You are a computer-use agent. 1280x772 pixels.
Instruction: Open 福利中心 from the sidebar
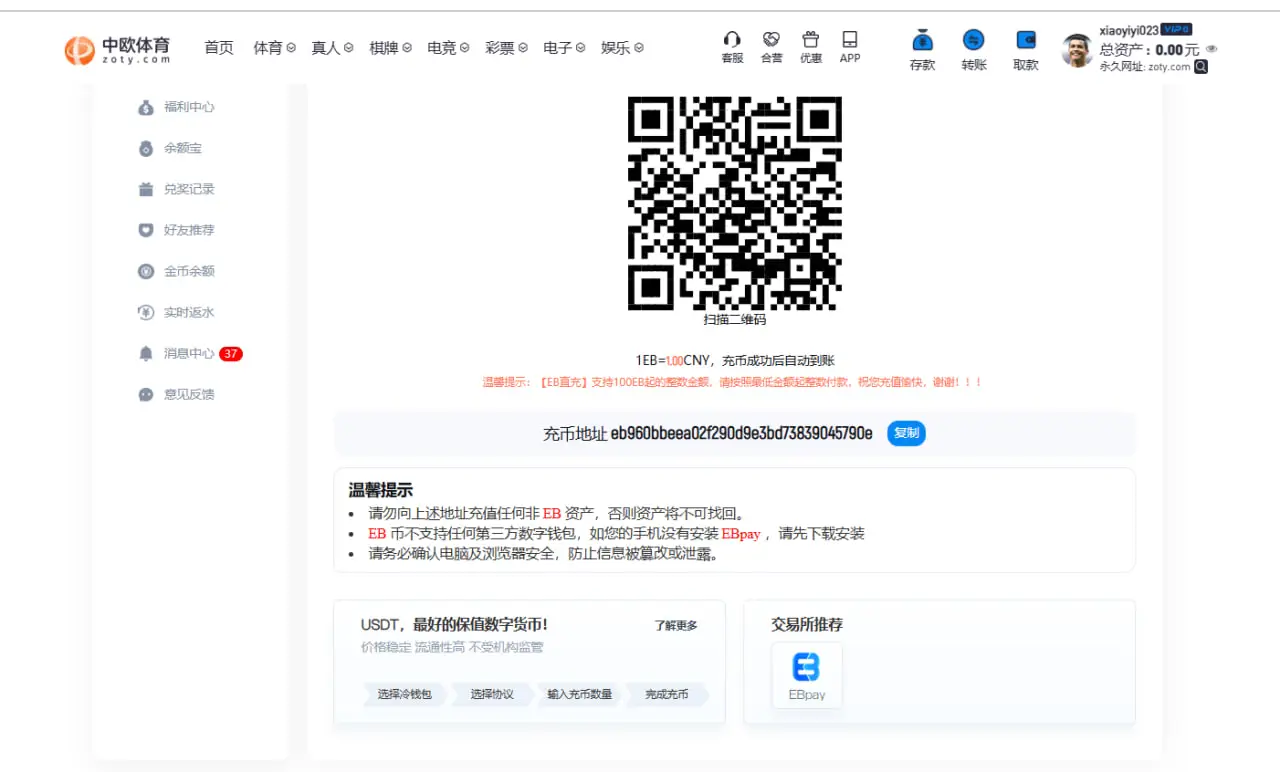point(180,107)
